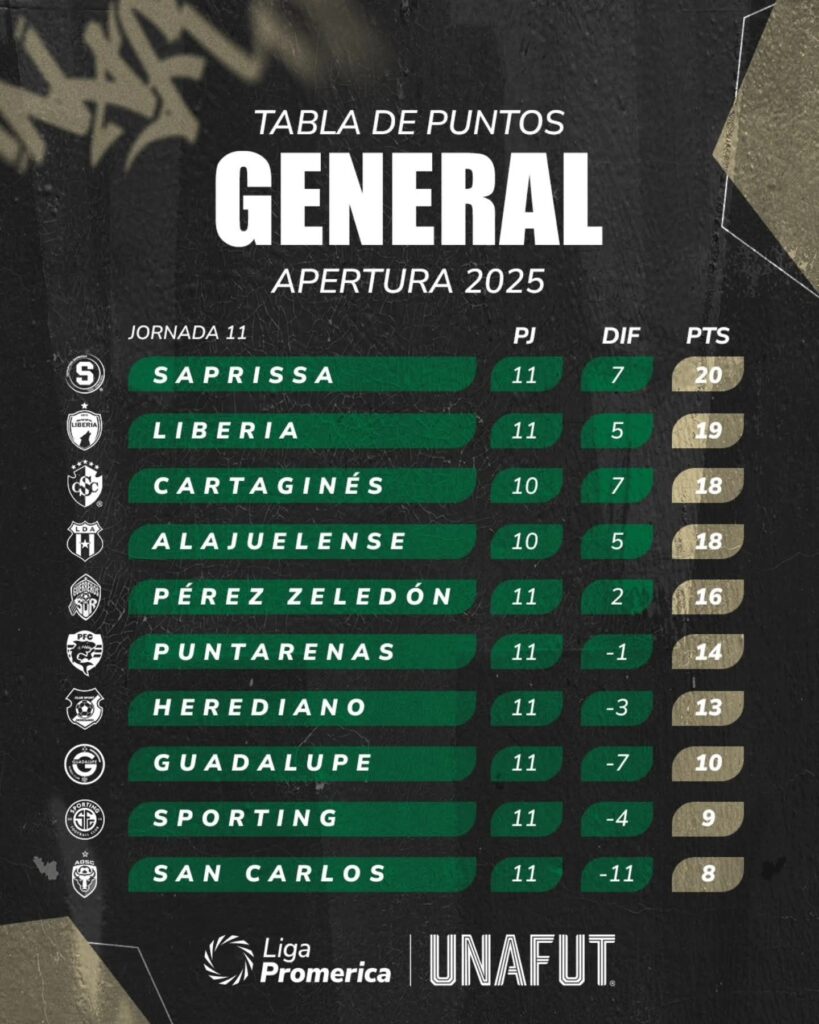Click the JORNADA 11 label

coord(187,332)
